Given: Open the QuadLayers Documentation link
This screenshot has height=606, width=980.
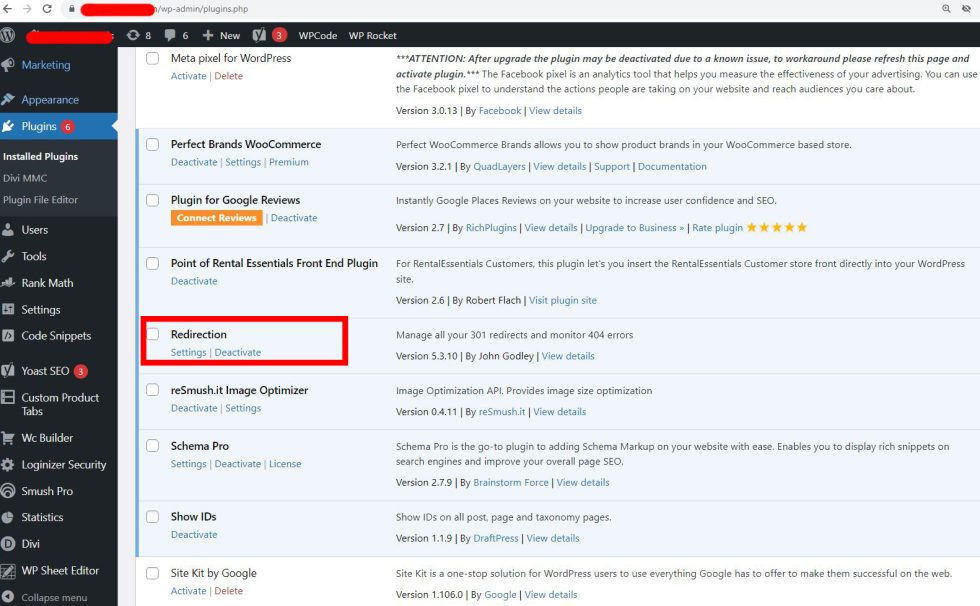Looking at the screenshot, I should tap(672, 167).
